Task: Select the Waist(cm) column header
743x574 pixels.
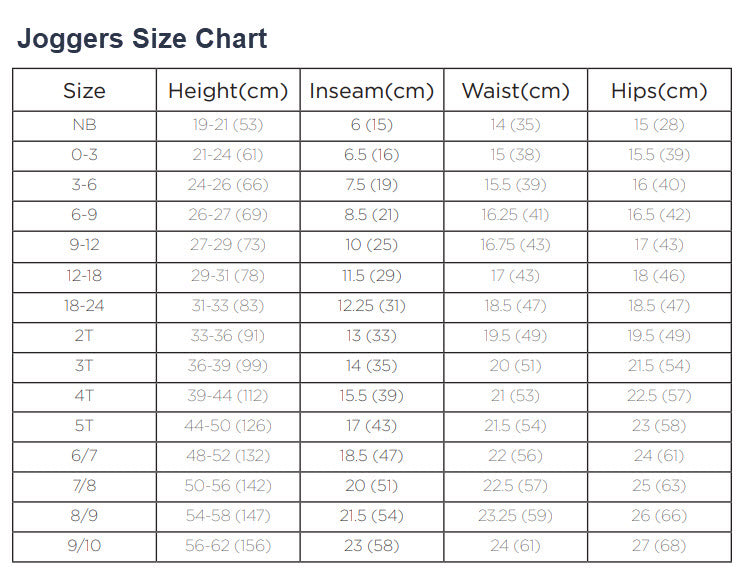Action: pyautogui.click(x=515, y=91)
